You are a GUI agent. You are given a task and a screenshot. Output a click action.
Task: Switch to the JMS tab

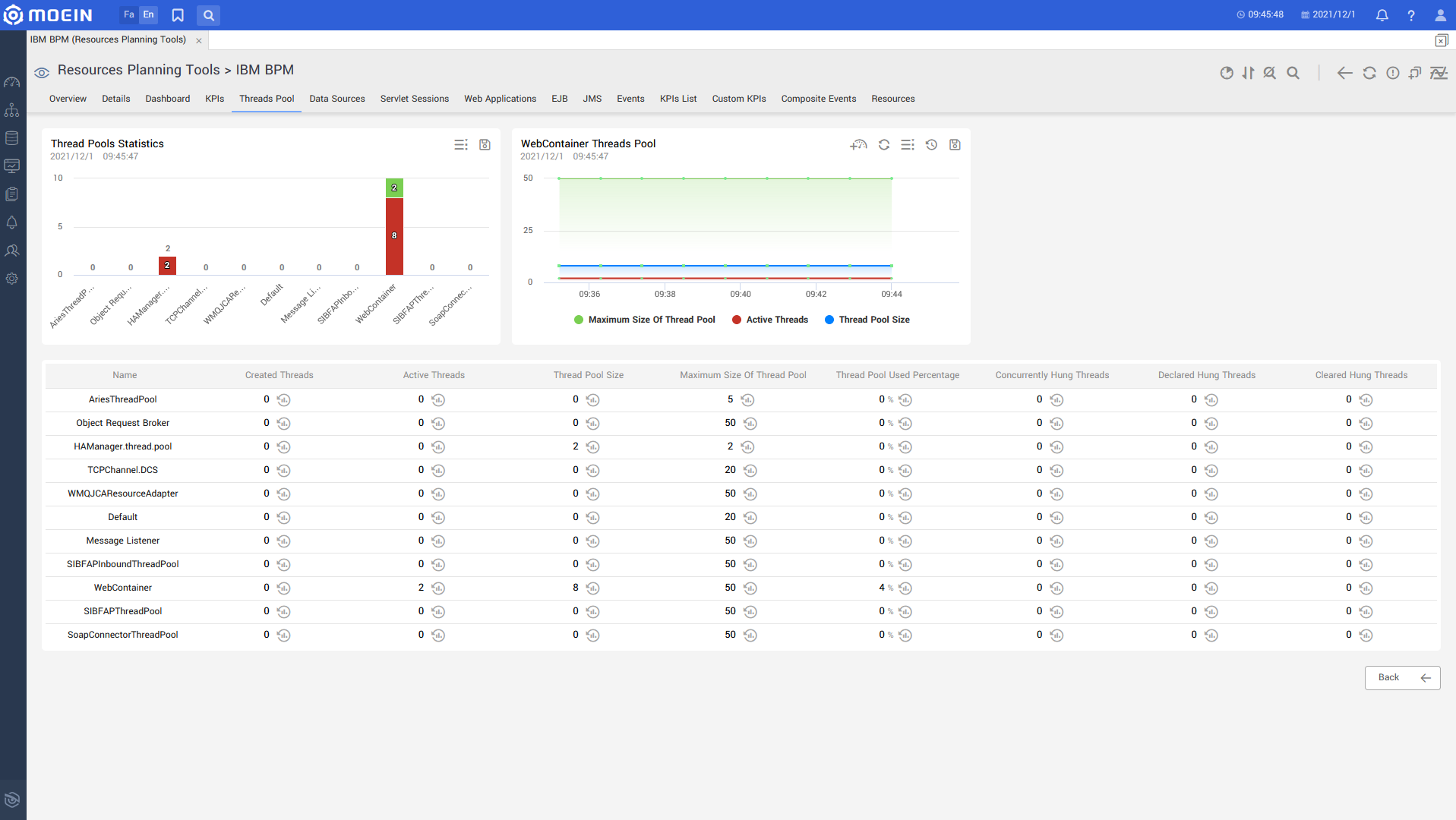tap(592, 99)
